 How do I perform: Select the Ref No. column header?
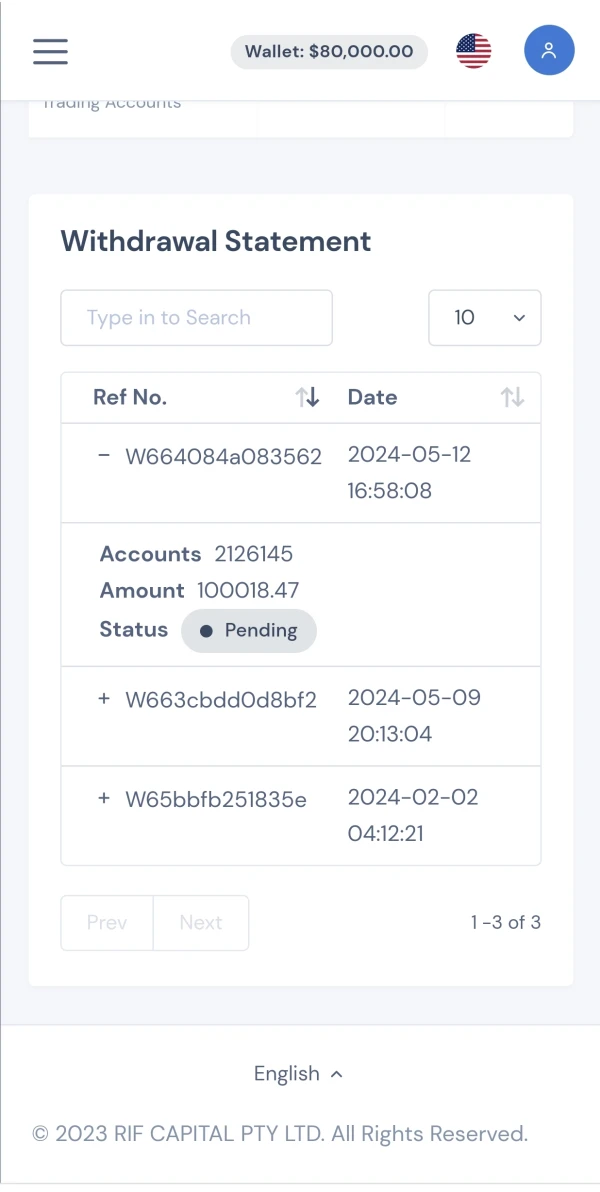[130, 398]
